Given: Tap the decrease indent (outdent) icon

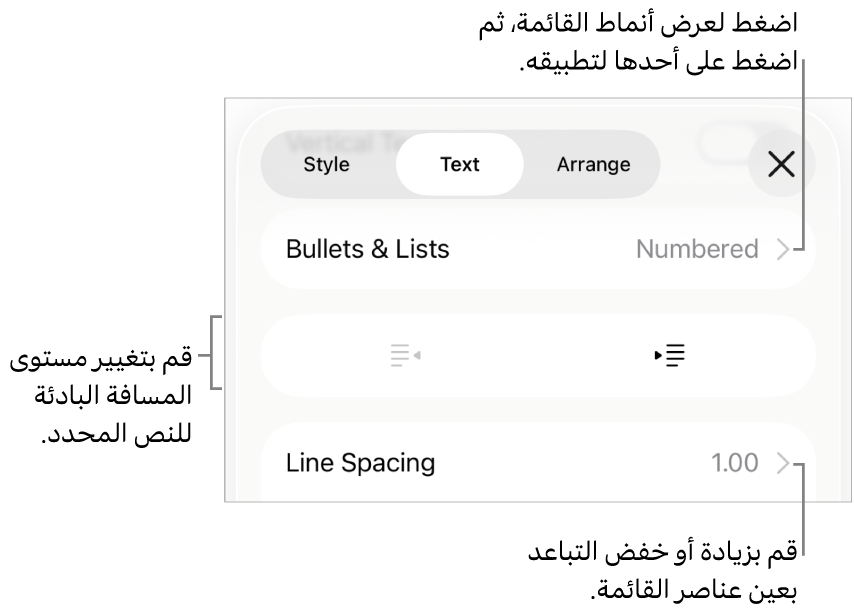Looking at the screenshot, I should coord(405,356).
